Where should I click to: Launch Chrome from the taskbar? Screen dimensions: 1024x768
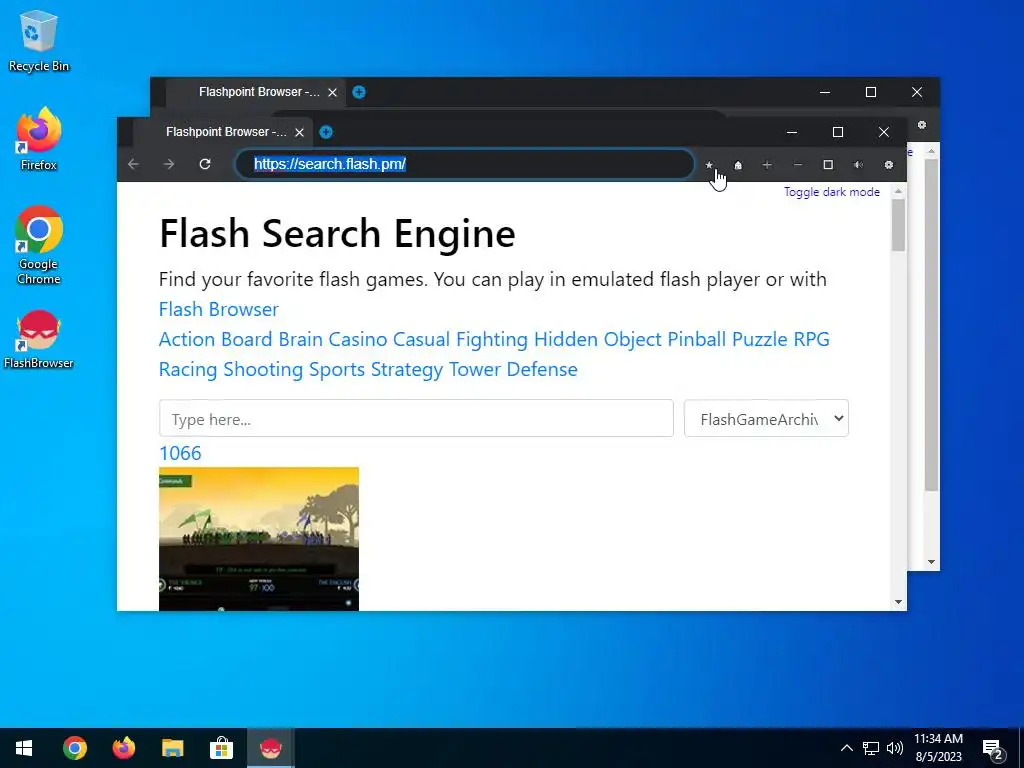tap(74, 748)
